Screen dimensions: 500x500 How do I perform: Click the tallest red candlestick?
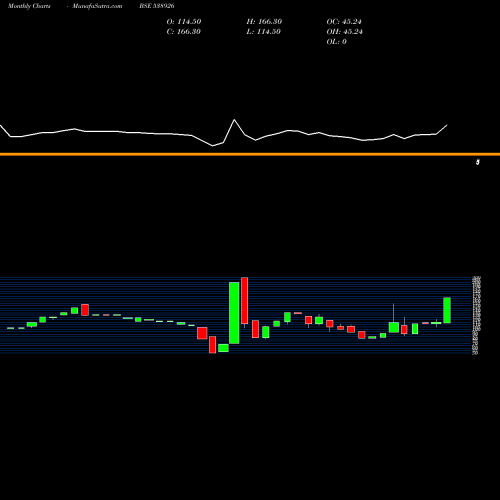pos(245,300)
